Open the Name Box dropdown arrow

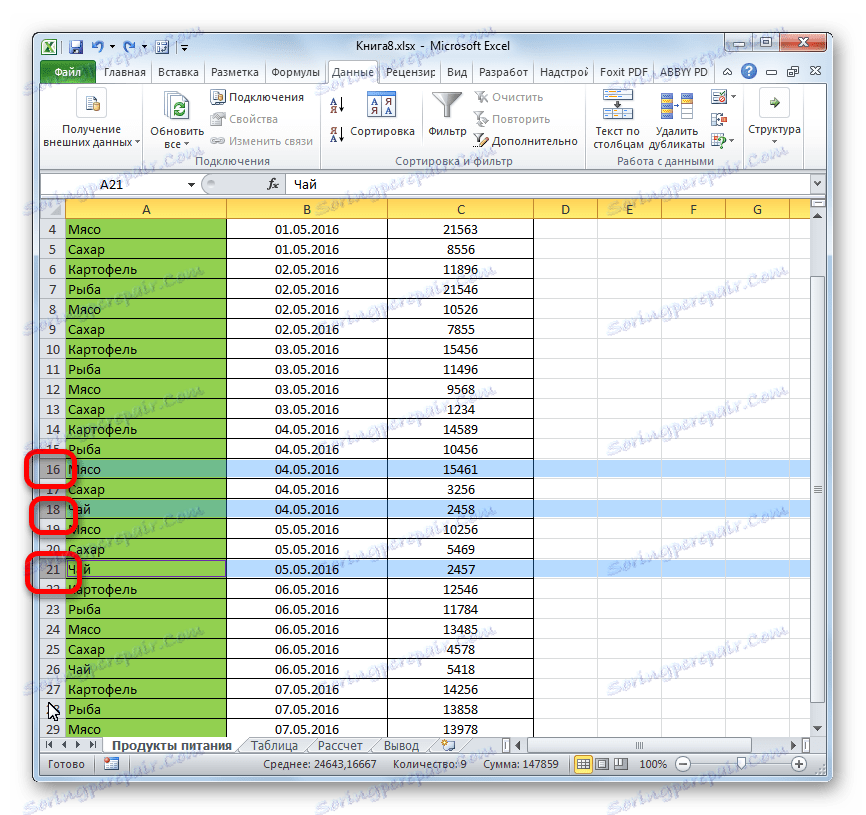[190, 184]
